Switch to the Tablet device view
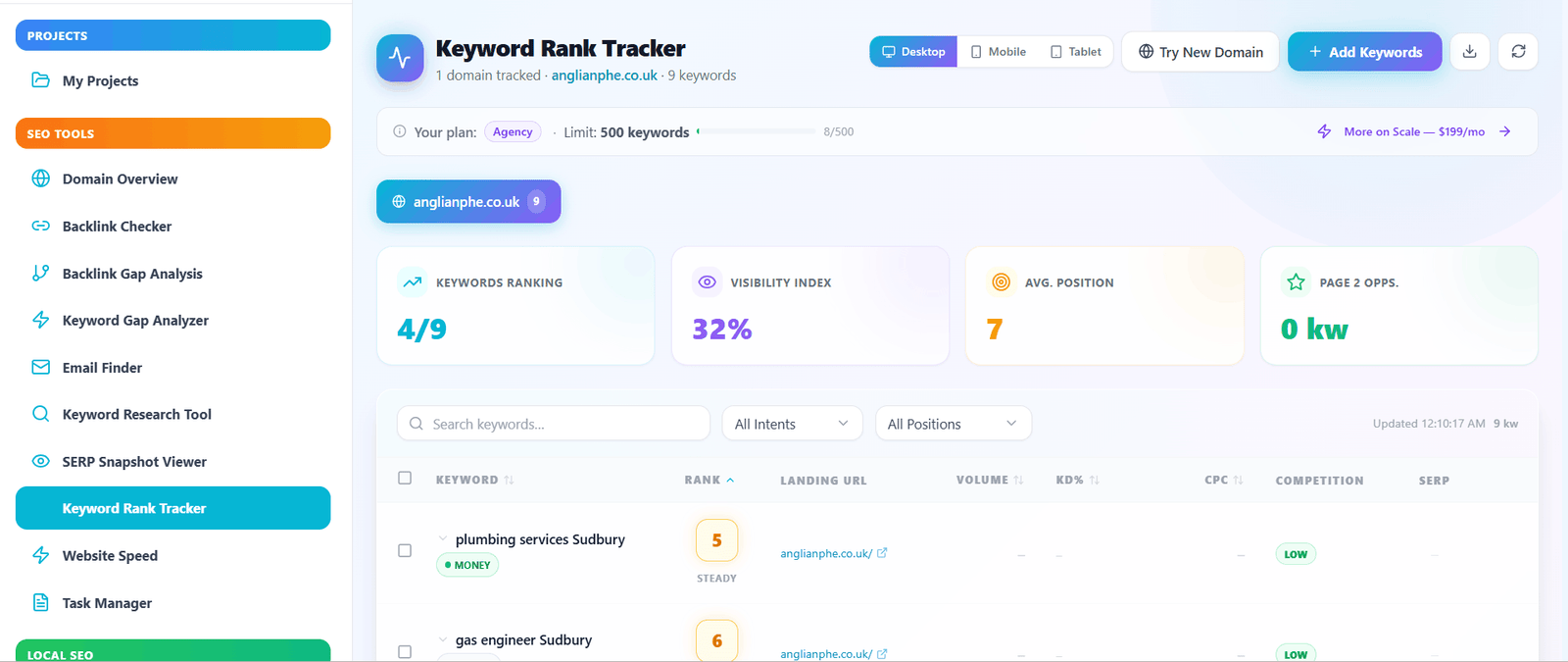 [x=1076, y=52]
